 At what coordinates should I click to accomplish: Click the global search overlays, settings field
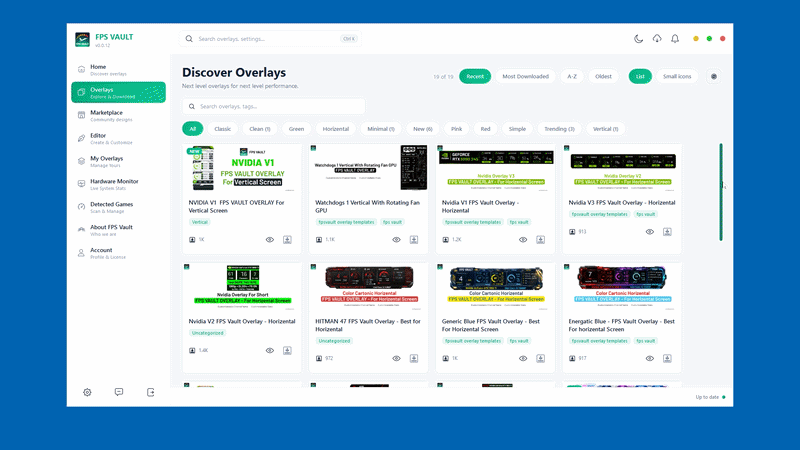pyautogui.click(x=270, y=39)
